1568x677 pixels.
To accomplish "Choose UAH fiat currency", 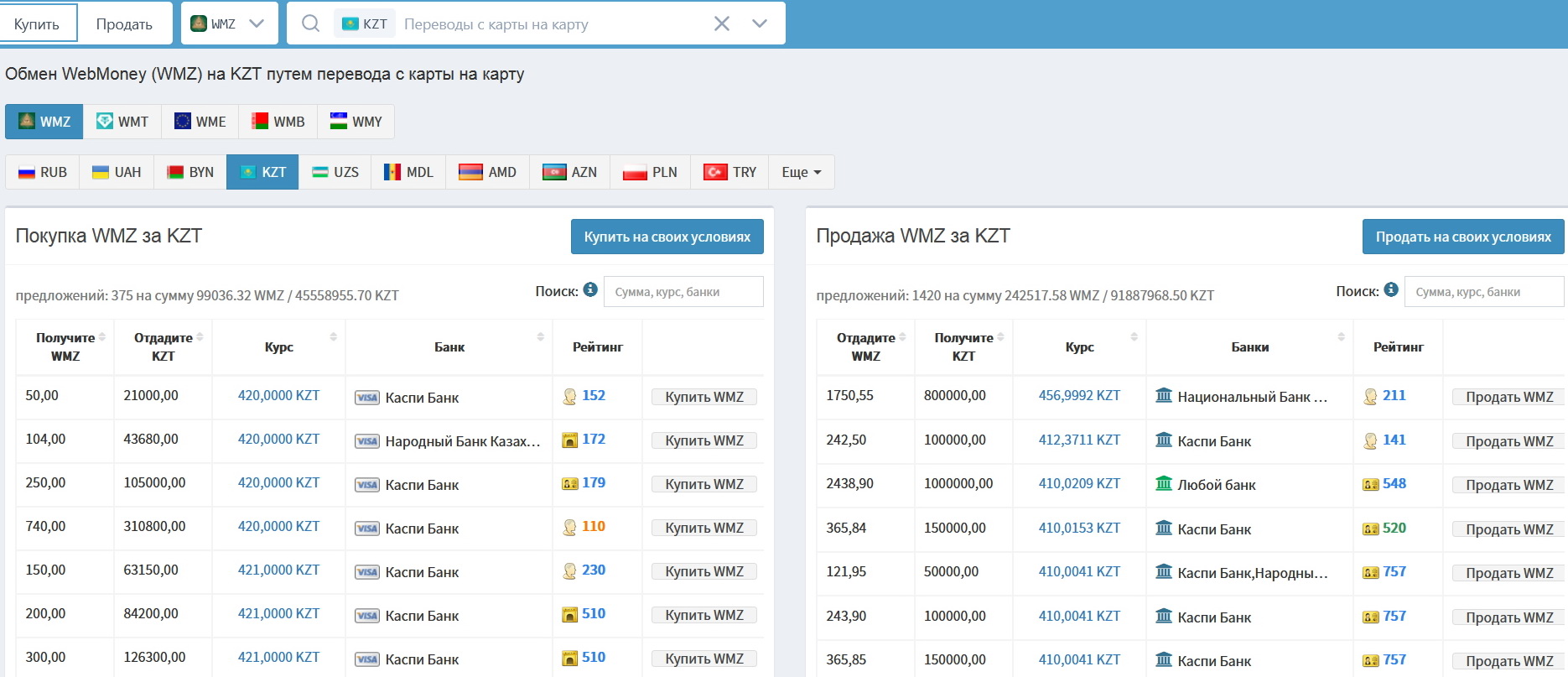I will (117, 172).
